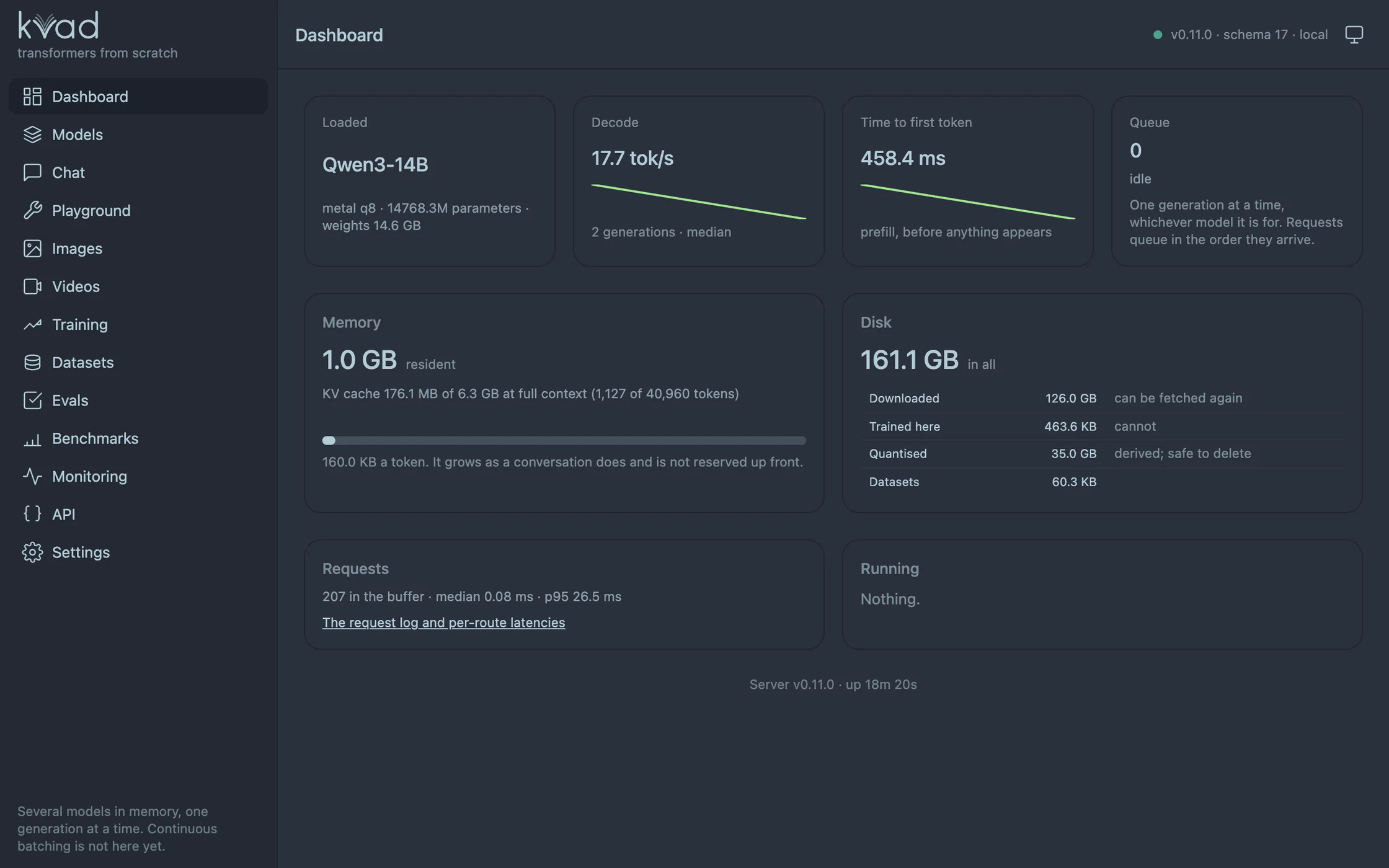Screen dimensions: 1389x868
Task: Click the Decode tok/s sparkline chart
Action: point(698,201)
